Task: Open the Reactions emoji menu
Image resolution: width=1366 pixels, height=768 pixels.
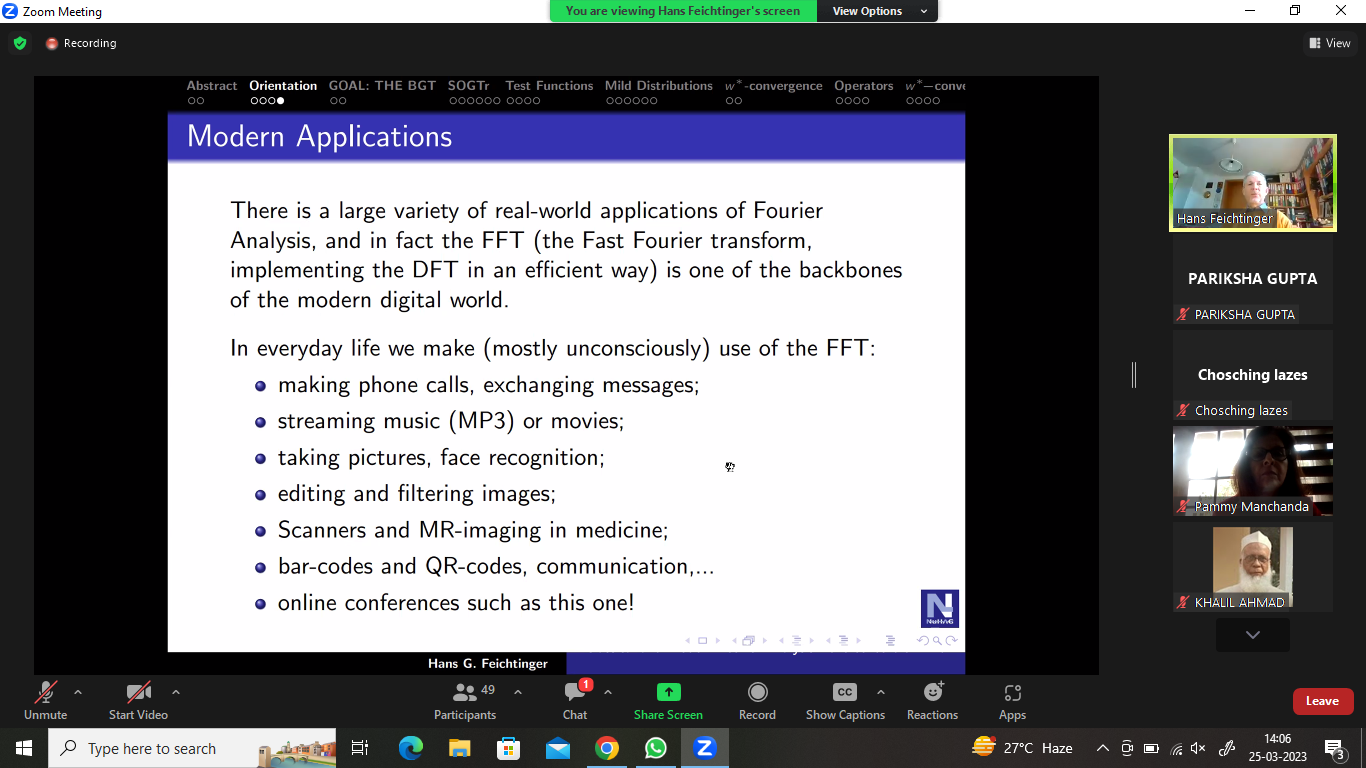Action: 932,692
